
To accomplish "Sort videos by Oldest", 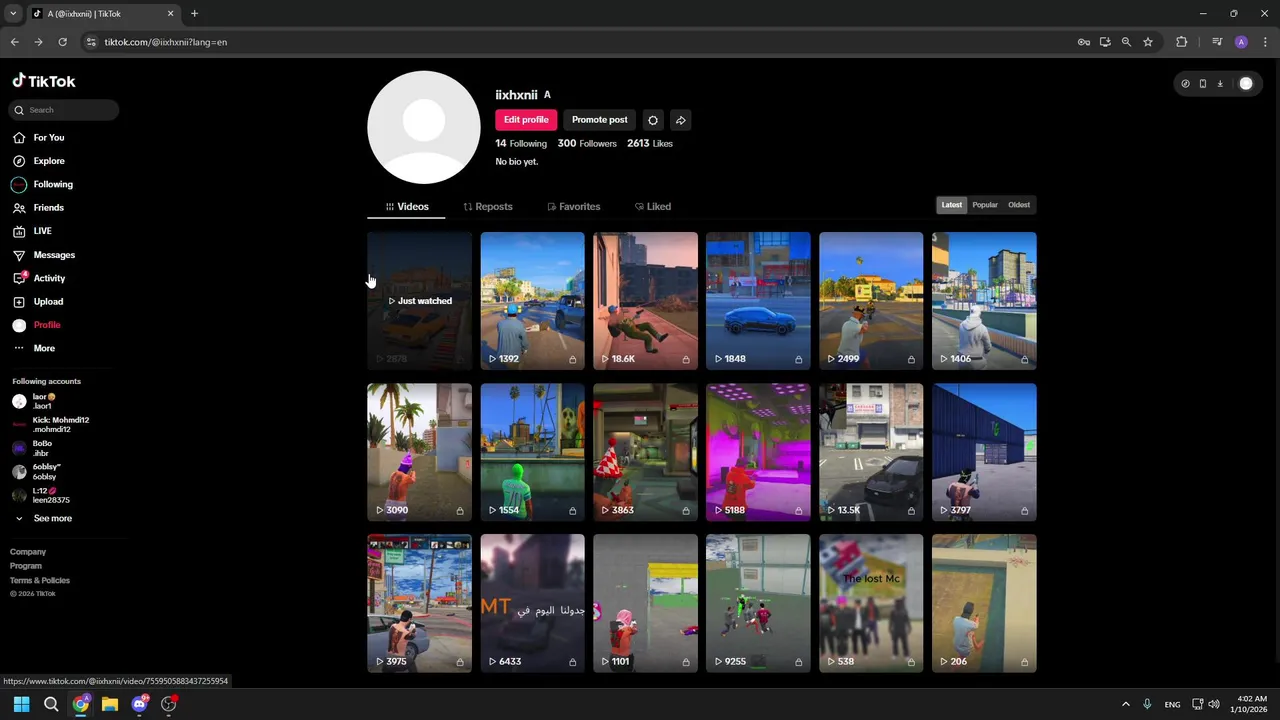I will click(x=1019, y=205).
